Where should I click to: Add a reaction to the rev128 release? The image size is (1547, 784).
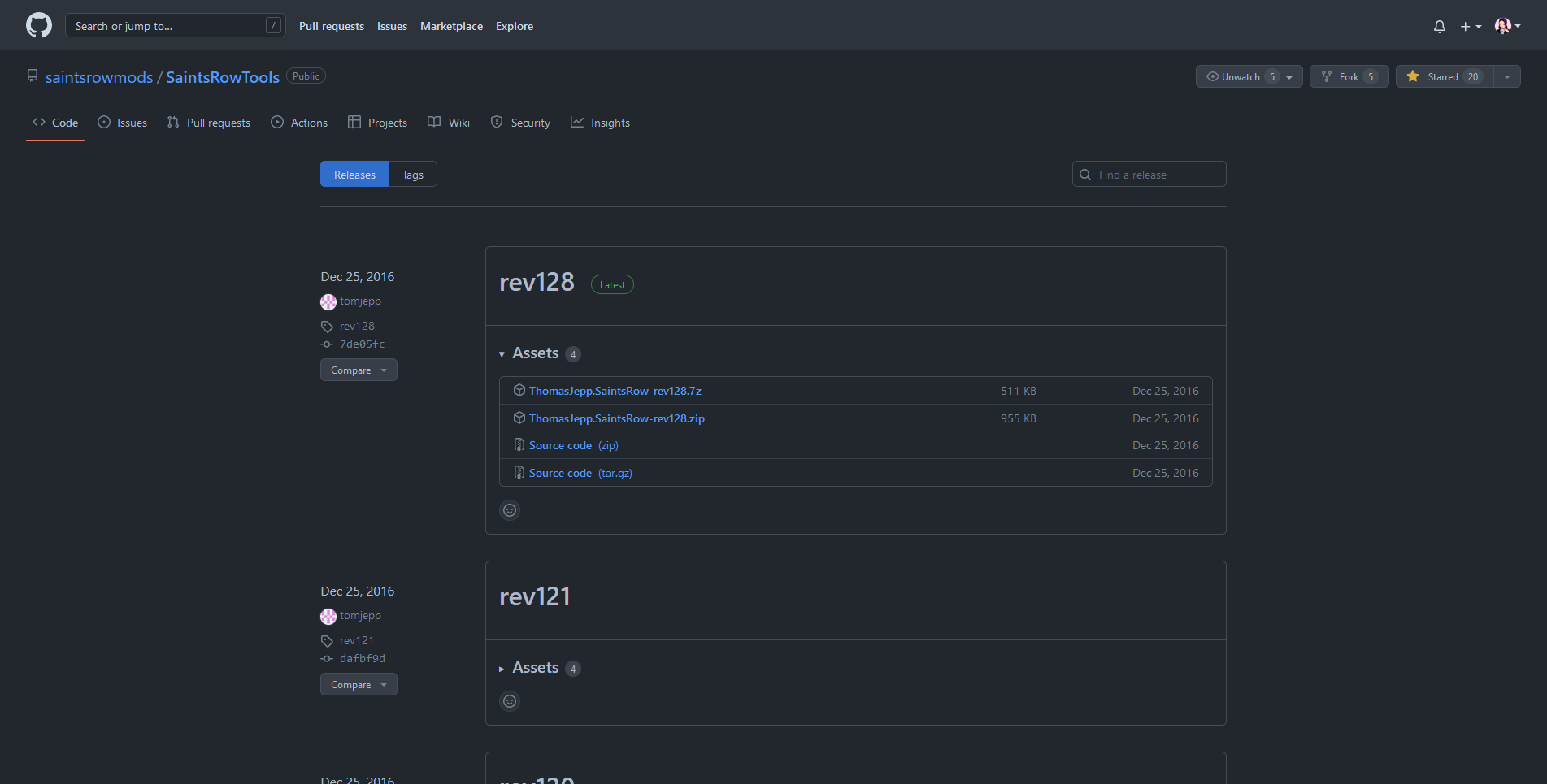click(510, 510)
